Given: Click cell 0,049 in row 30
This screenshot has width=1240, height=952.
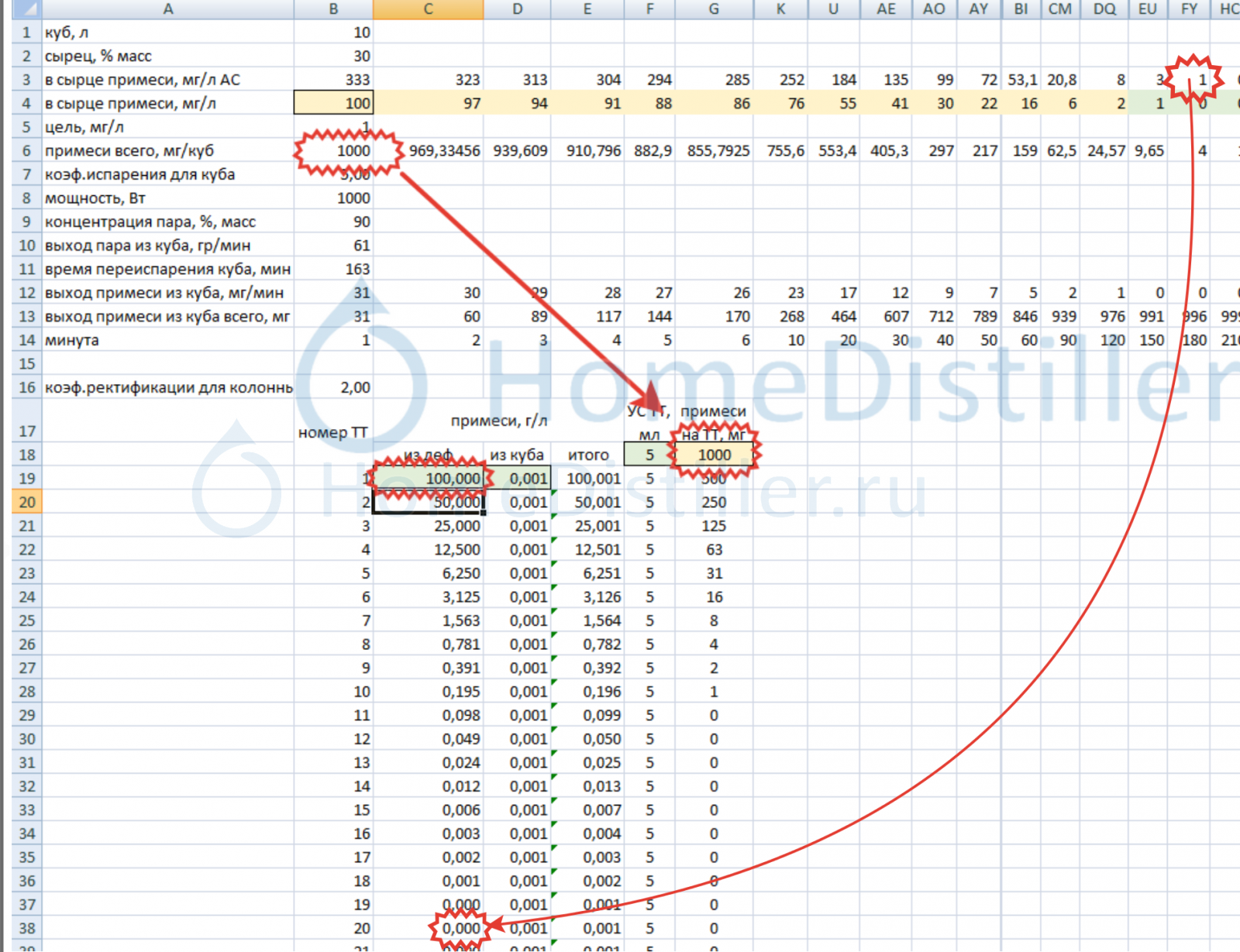Looking at the screenshot, I should (x=428, y=739).
